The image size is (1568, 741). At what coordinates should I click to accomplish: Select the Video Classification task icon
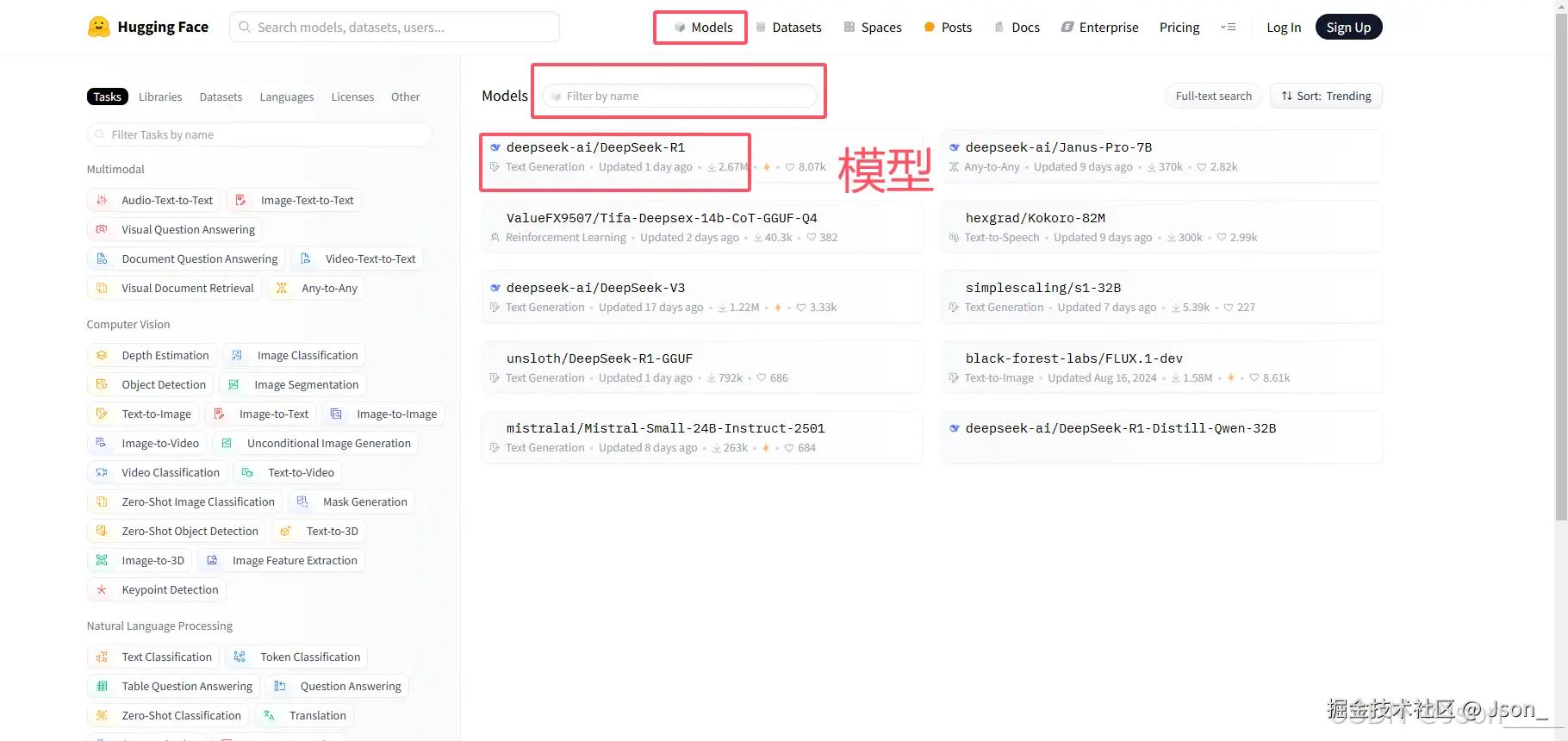(102, 472)
